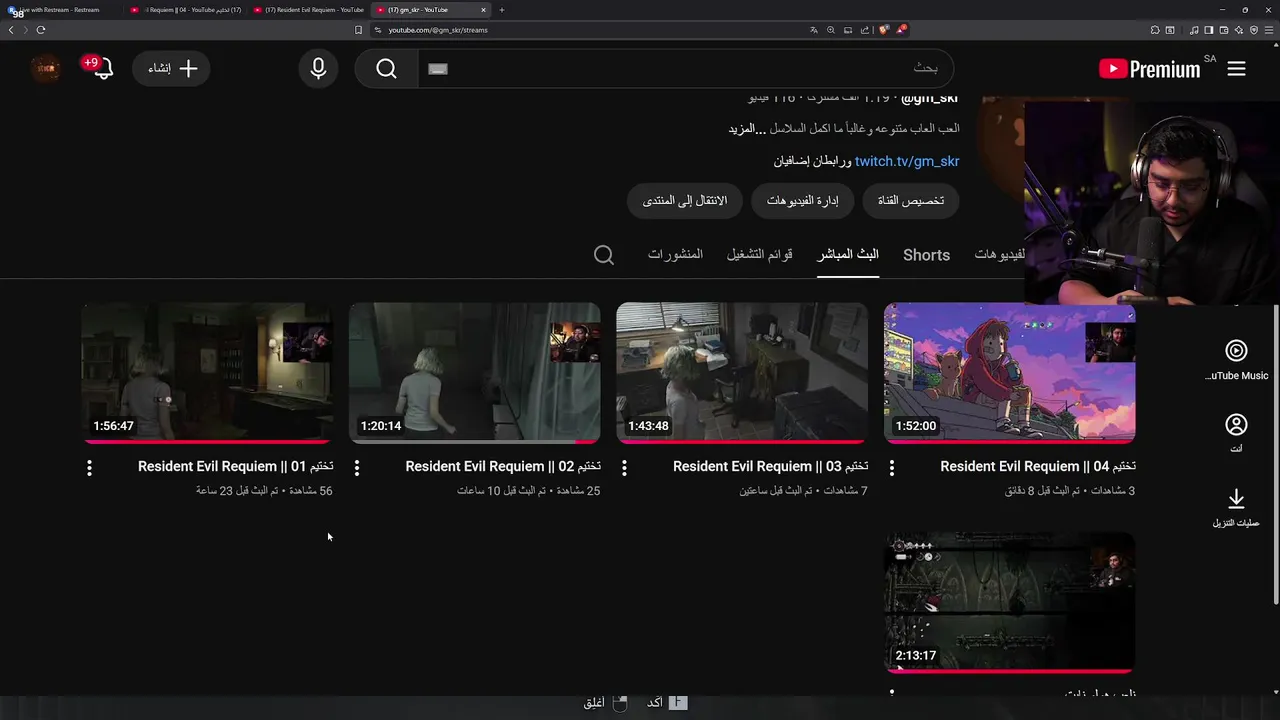Screen dimensions: 1280x720
Task: Open the YouTube hamburger guide menu
Action: pyautogui.click(x=1236, y=68)
